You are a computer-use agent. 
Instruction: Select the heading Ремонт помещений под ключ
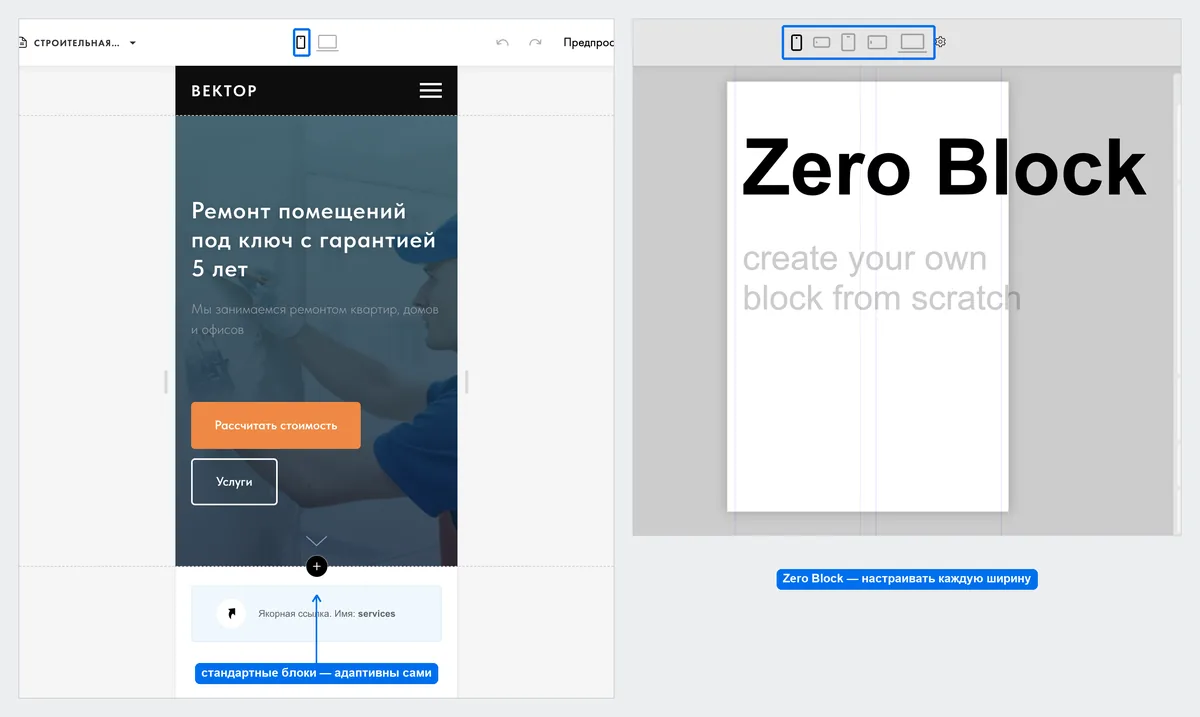pyautogui.click(x=313, y=240)
